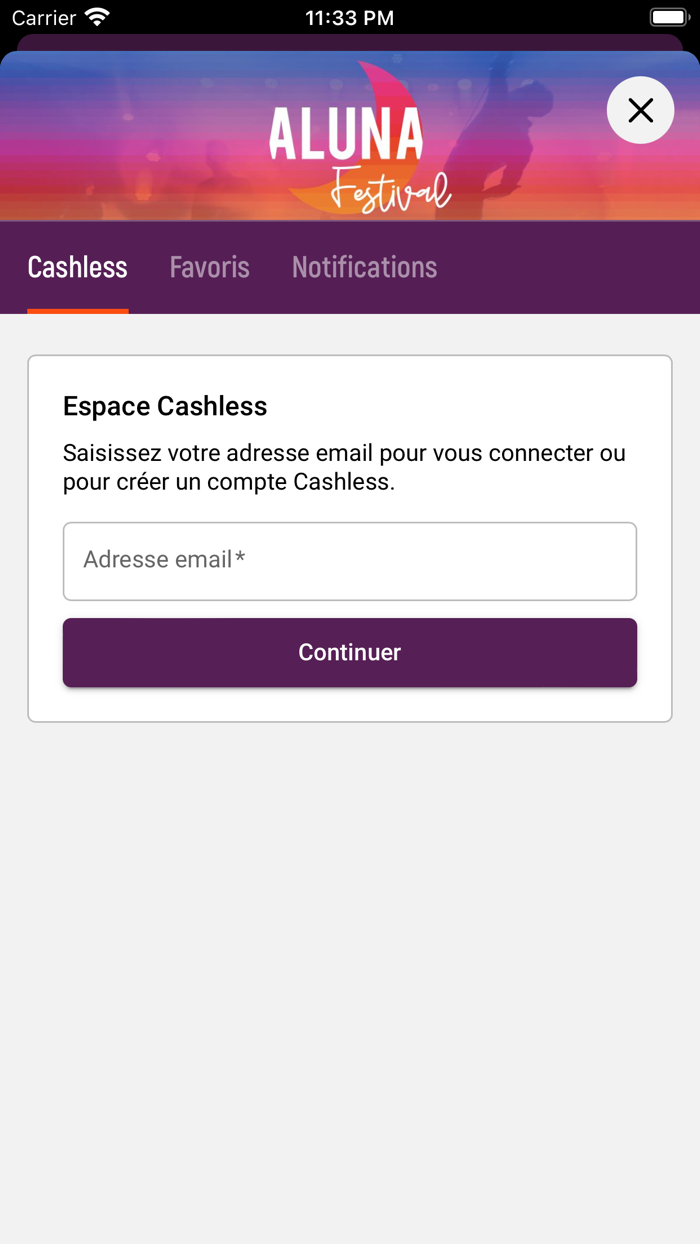Click the Wi-Fi status icon
The width and height of the screenshot is (700, 1244).
click(x=97, y=18)
